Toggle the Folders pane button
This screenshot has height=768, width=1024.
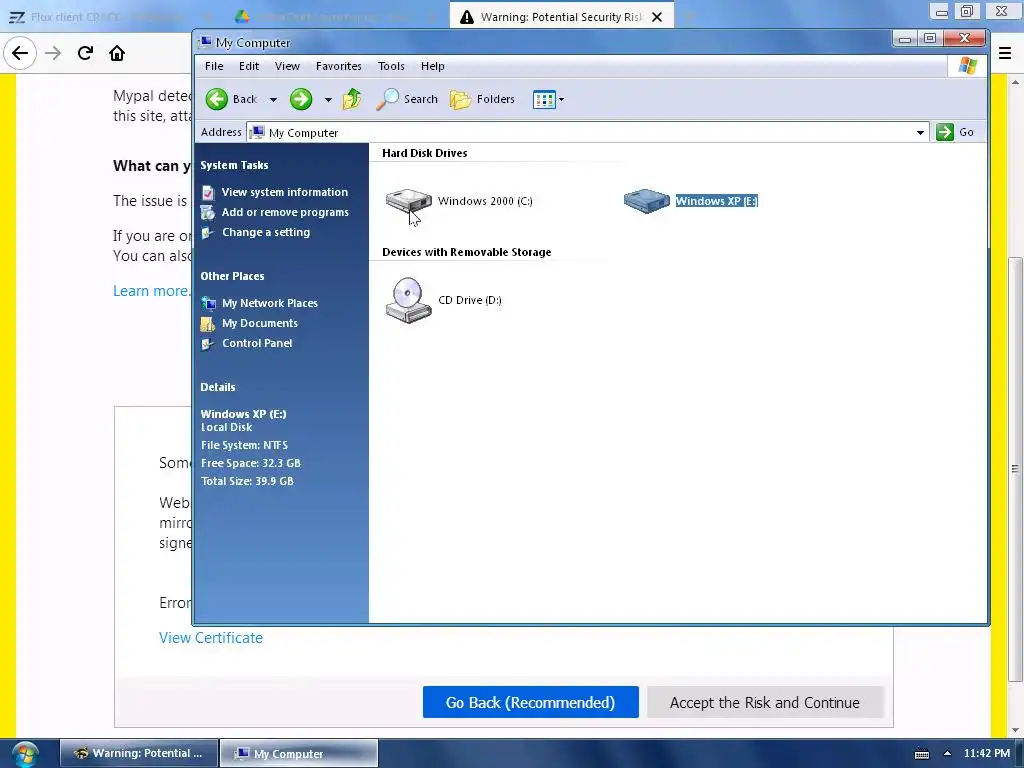[483, 99]
